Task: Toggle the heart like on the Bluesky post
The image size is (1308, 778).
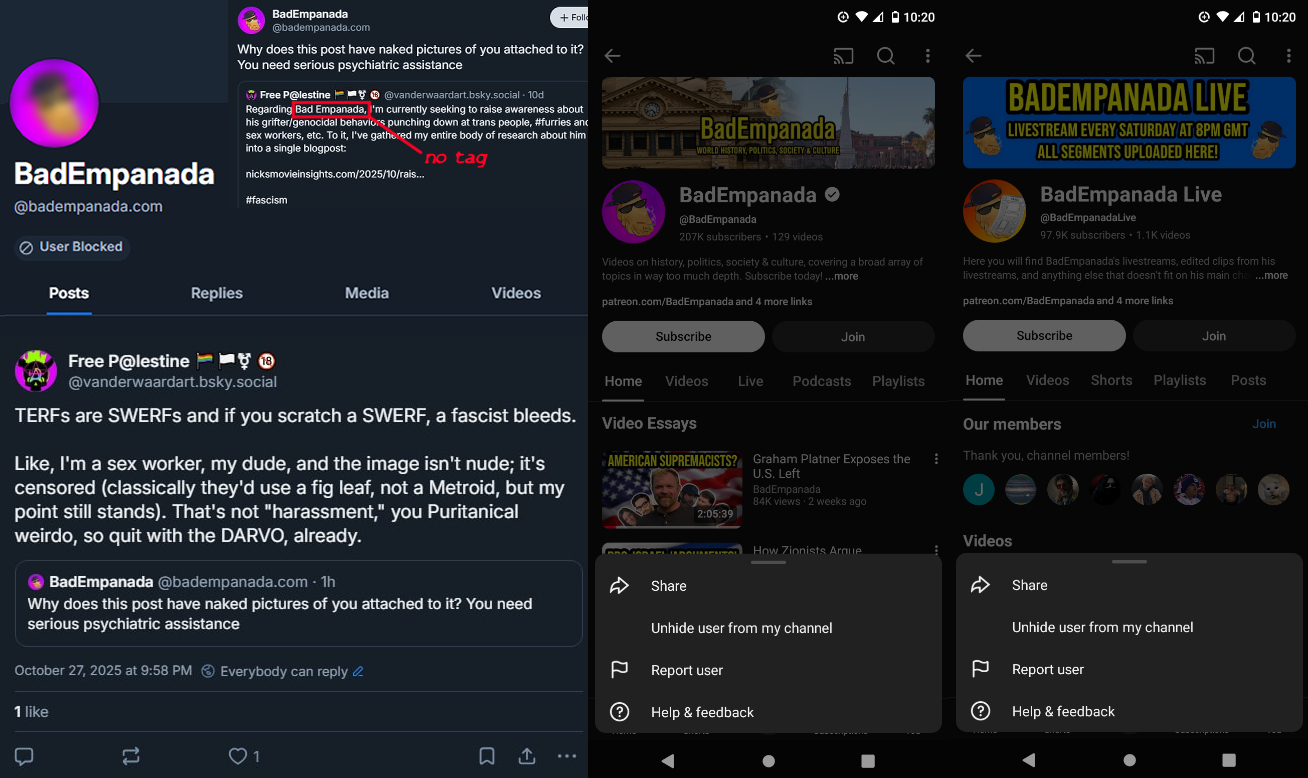Action: click(238, 756)
